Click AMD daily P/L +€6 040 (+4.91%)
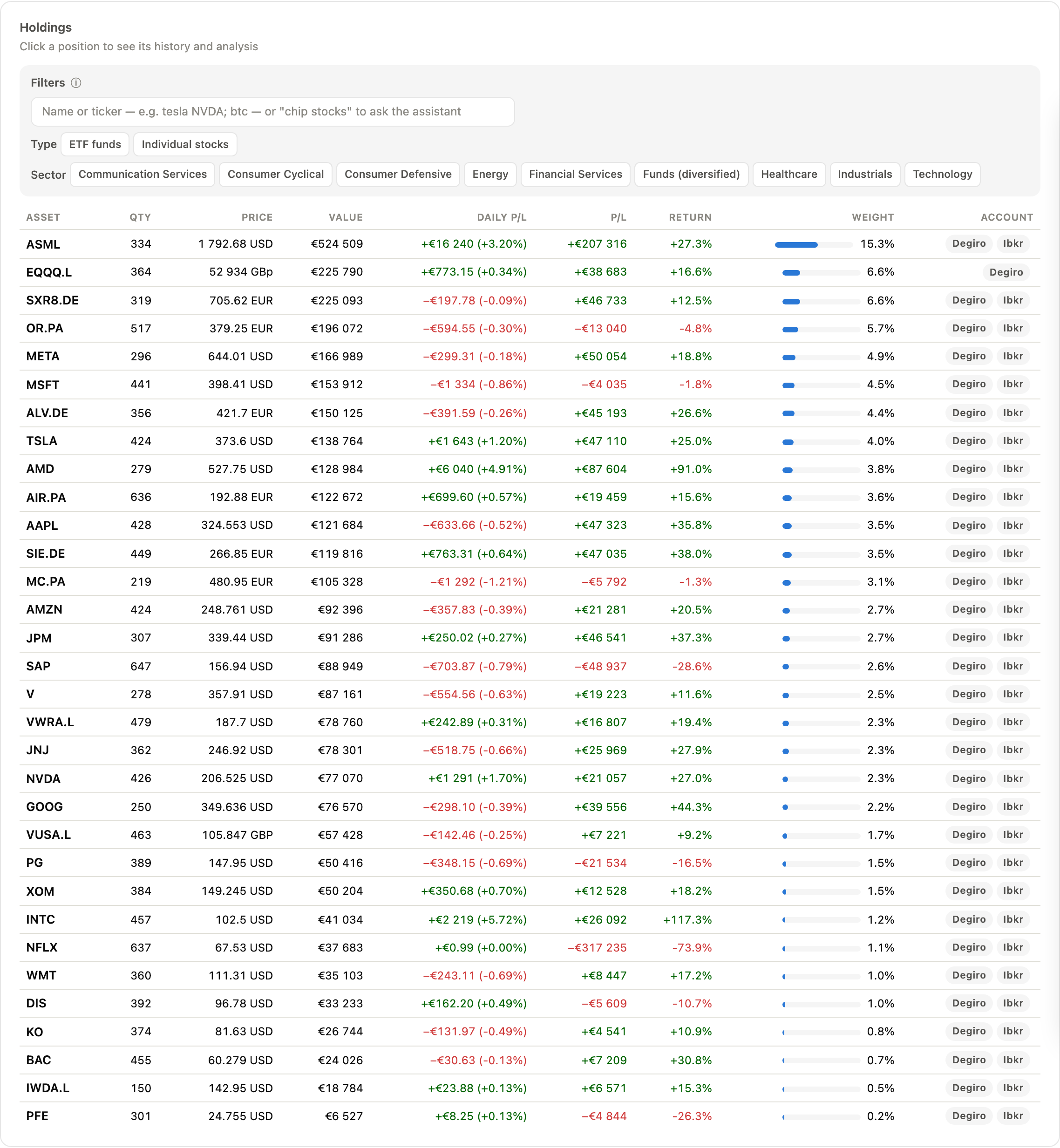Viewport: 1060px width, 1148px height. [477, 469]
